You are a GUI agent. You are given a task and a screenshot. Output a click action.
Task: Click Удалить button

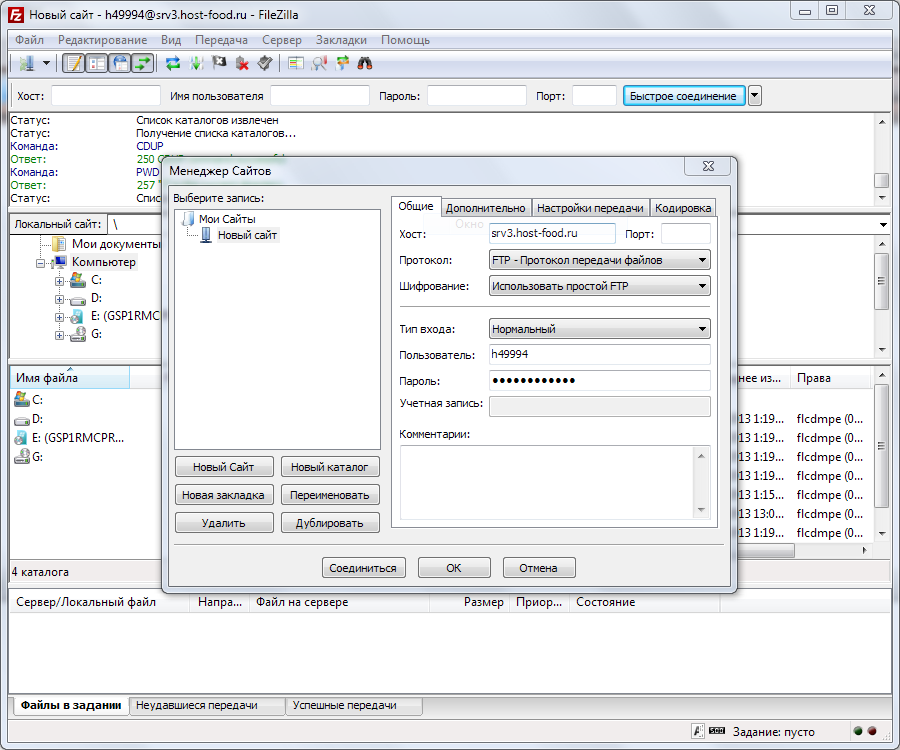[x=223, y=523]
